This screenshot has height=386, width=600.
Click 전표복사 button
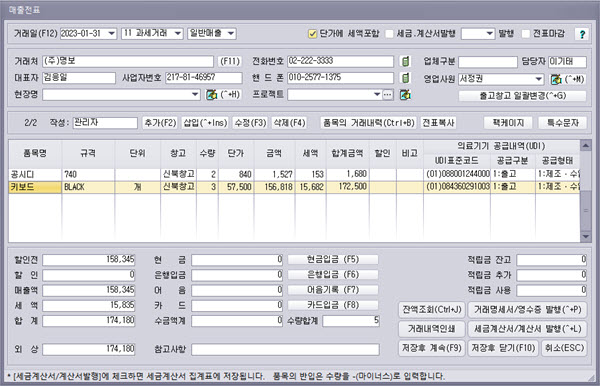(x=438, y=123)
